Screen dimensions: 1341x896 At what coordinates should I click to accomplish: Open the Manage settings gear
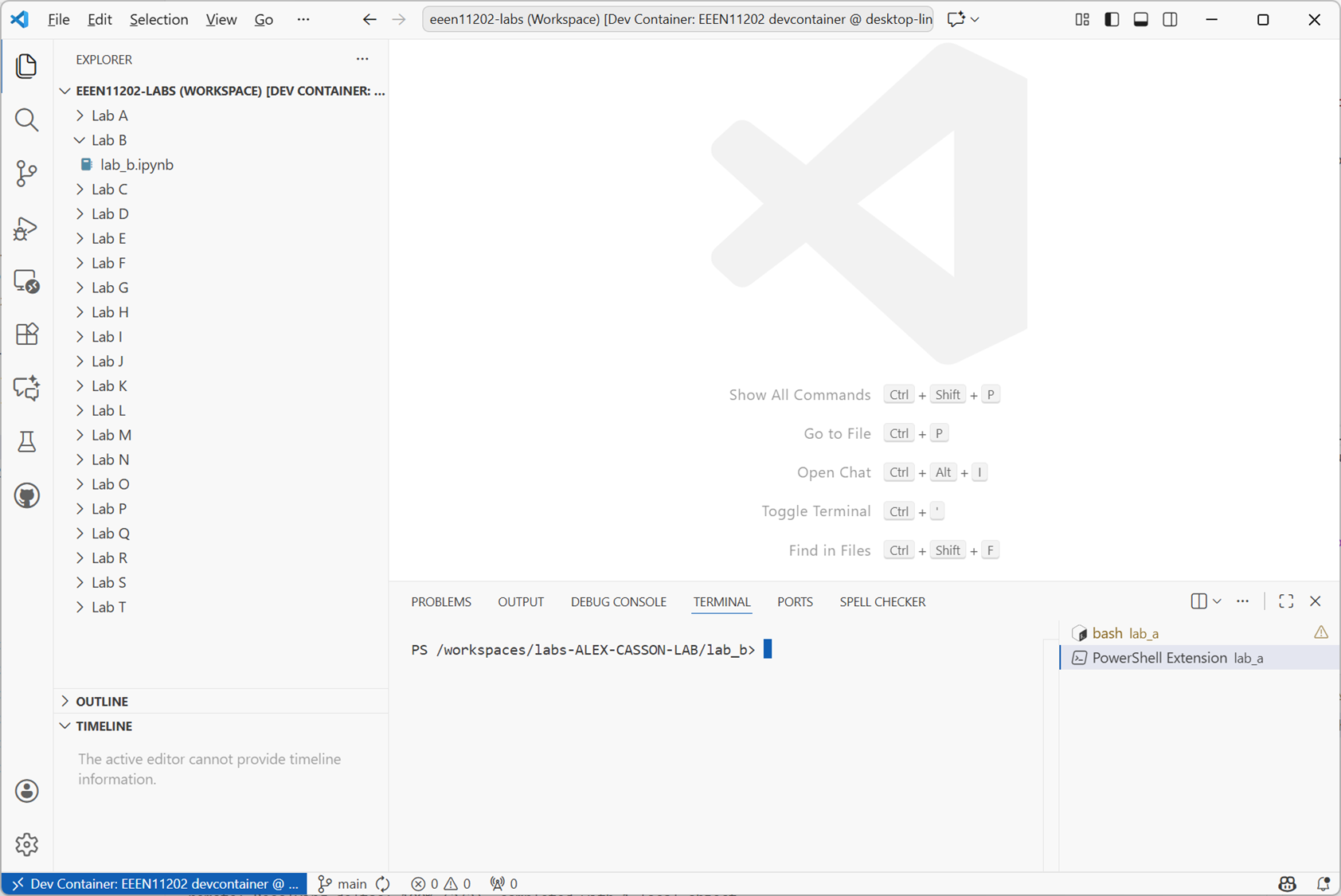point(26,844)
